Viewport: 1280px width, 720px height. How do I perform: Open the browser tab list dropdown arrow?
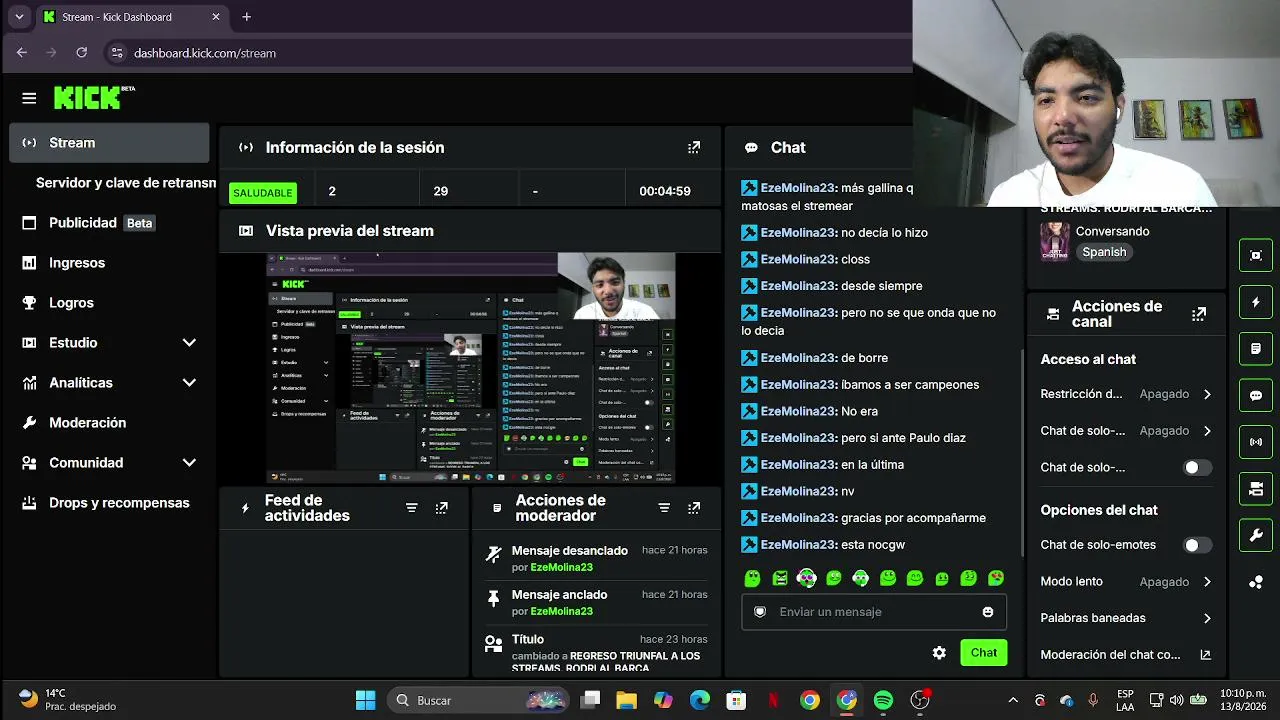[18, 17]
